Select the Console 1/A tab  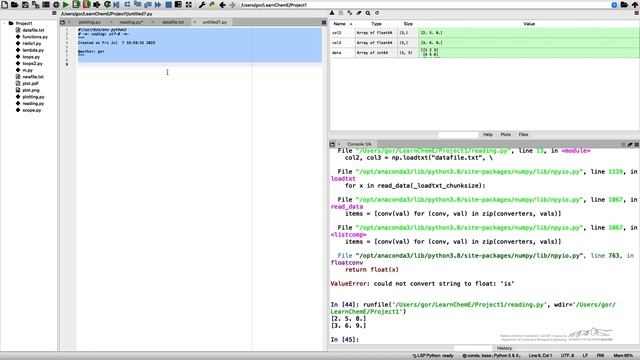pos(359,144)
